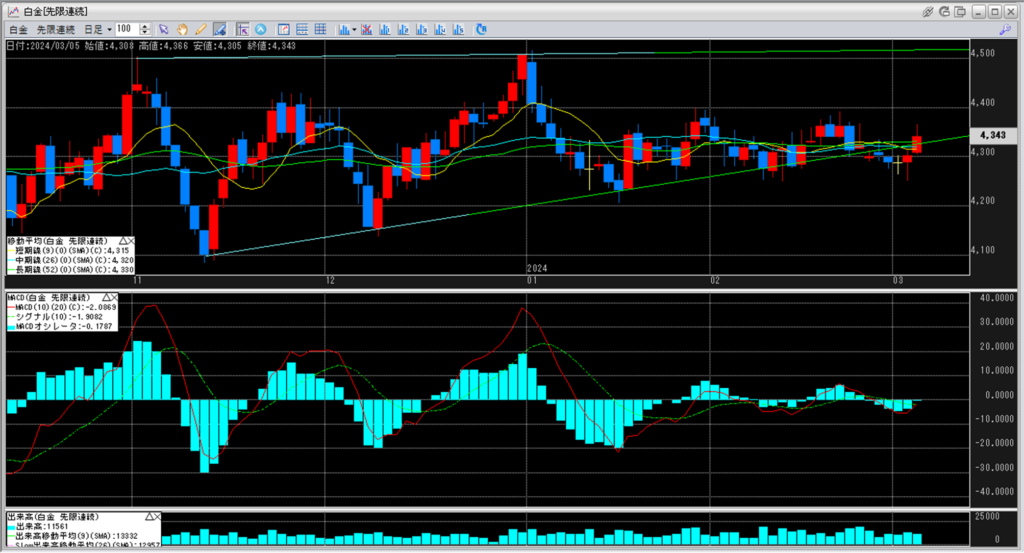Open the 日足 timeframe dropdown
1024x553 pixels.
tap(98, 29)
